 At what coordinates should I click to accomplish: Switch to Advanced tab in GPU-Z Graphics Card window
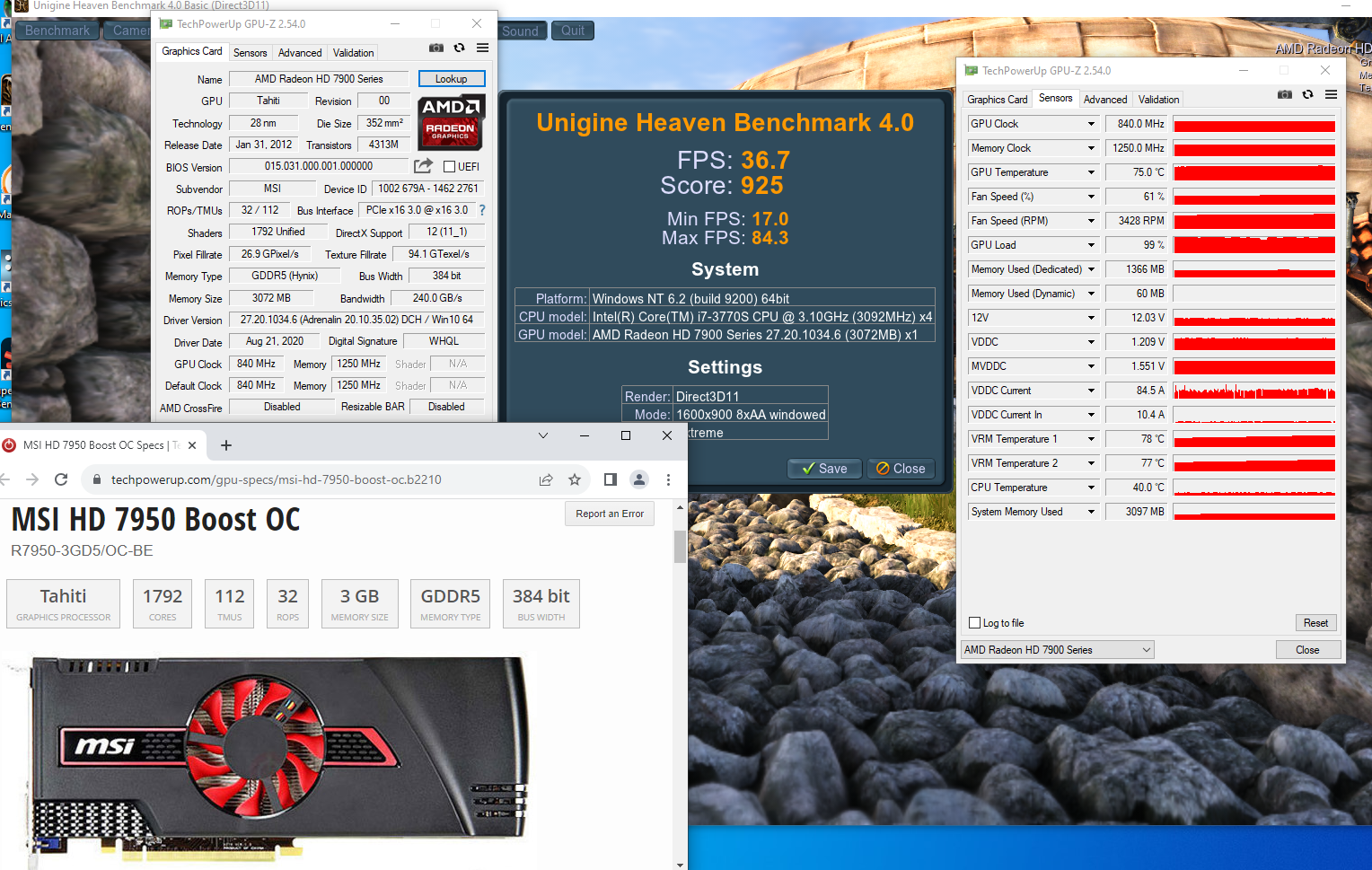(300, 53)
